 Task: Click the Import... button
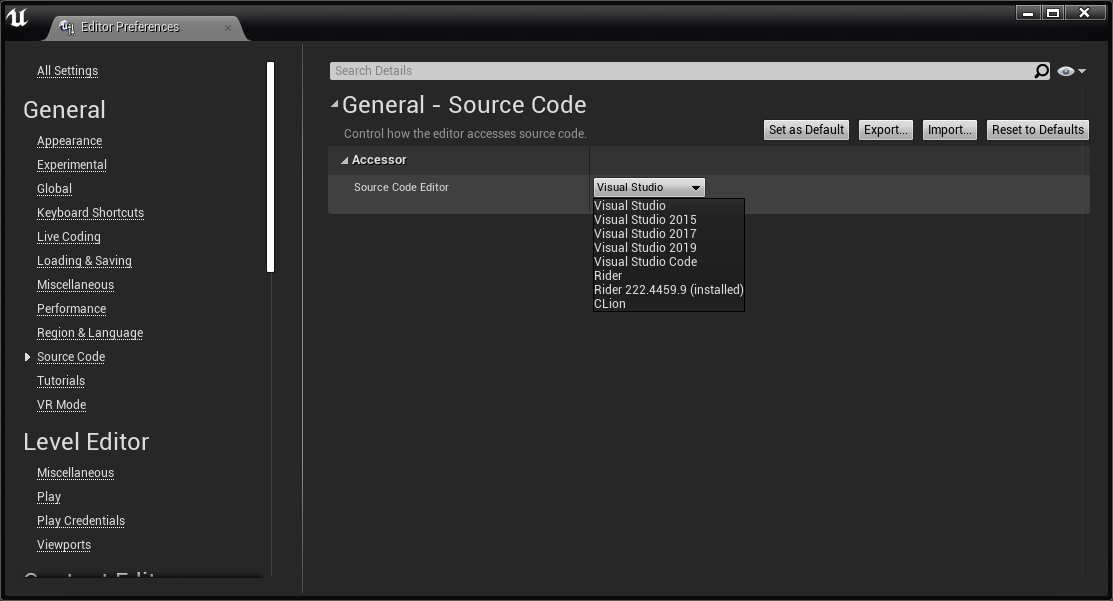click(x=950, y=130)
